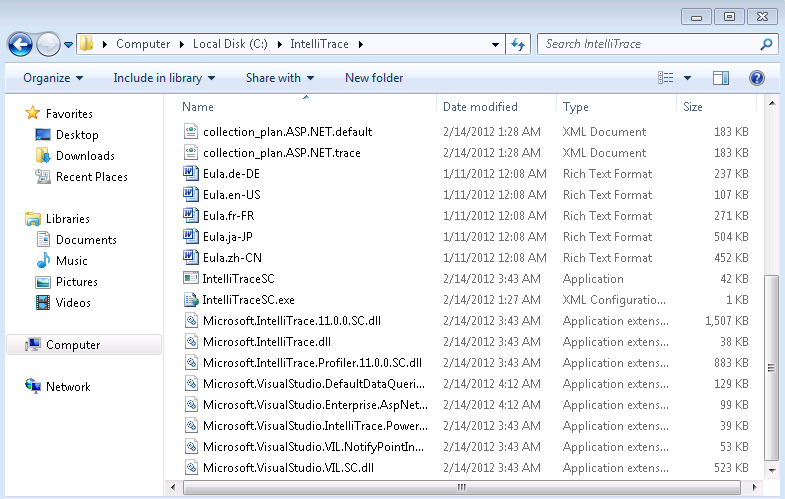Click icon of Microsoft.IntelliTrace.Profiler.11.0.0.SC.dll

[191, 362]
